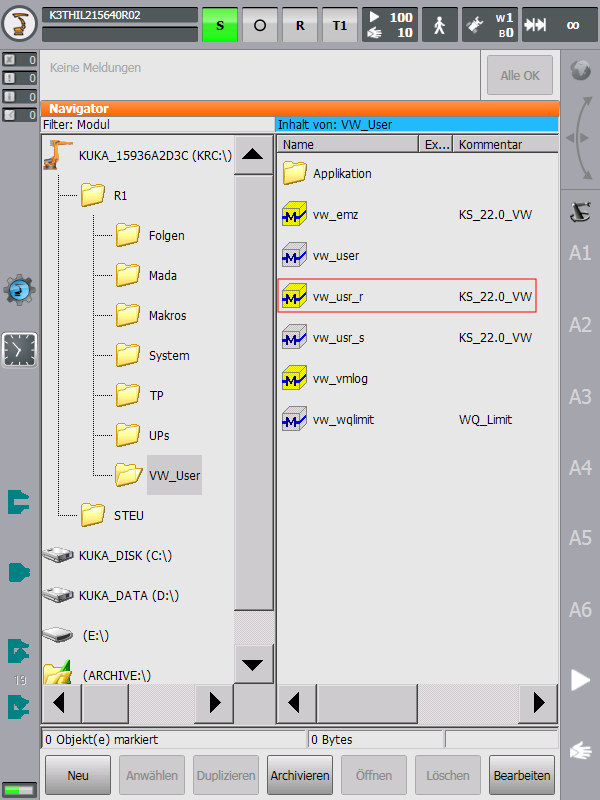
Task: Click file list horizontal scroll right arrow
Action: (538, 703)
